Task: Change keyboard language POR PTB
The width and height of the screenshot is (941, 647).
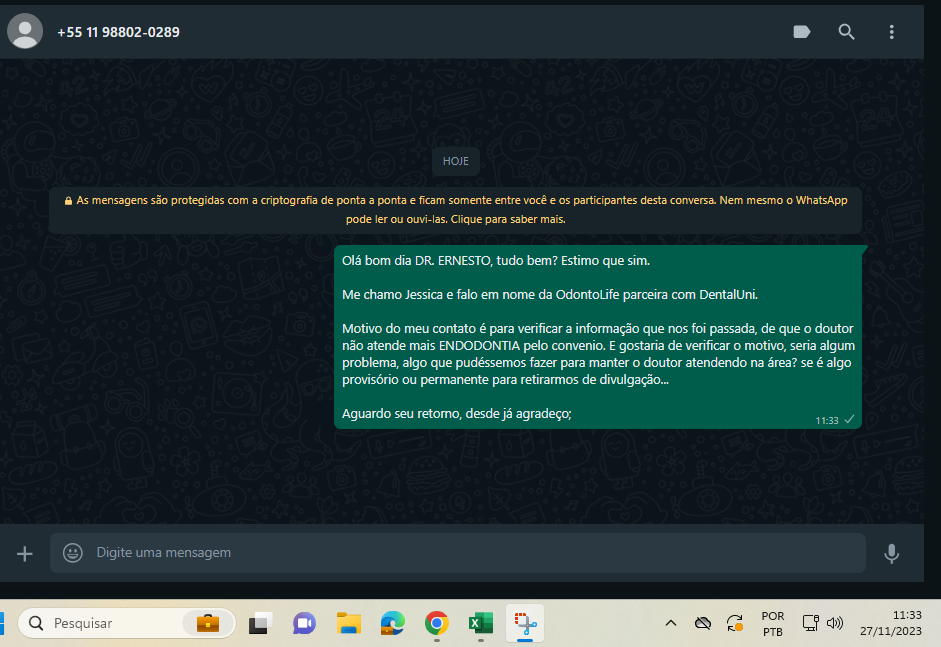Action: 772,624
